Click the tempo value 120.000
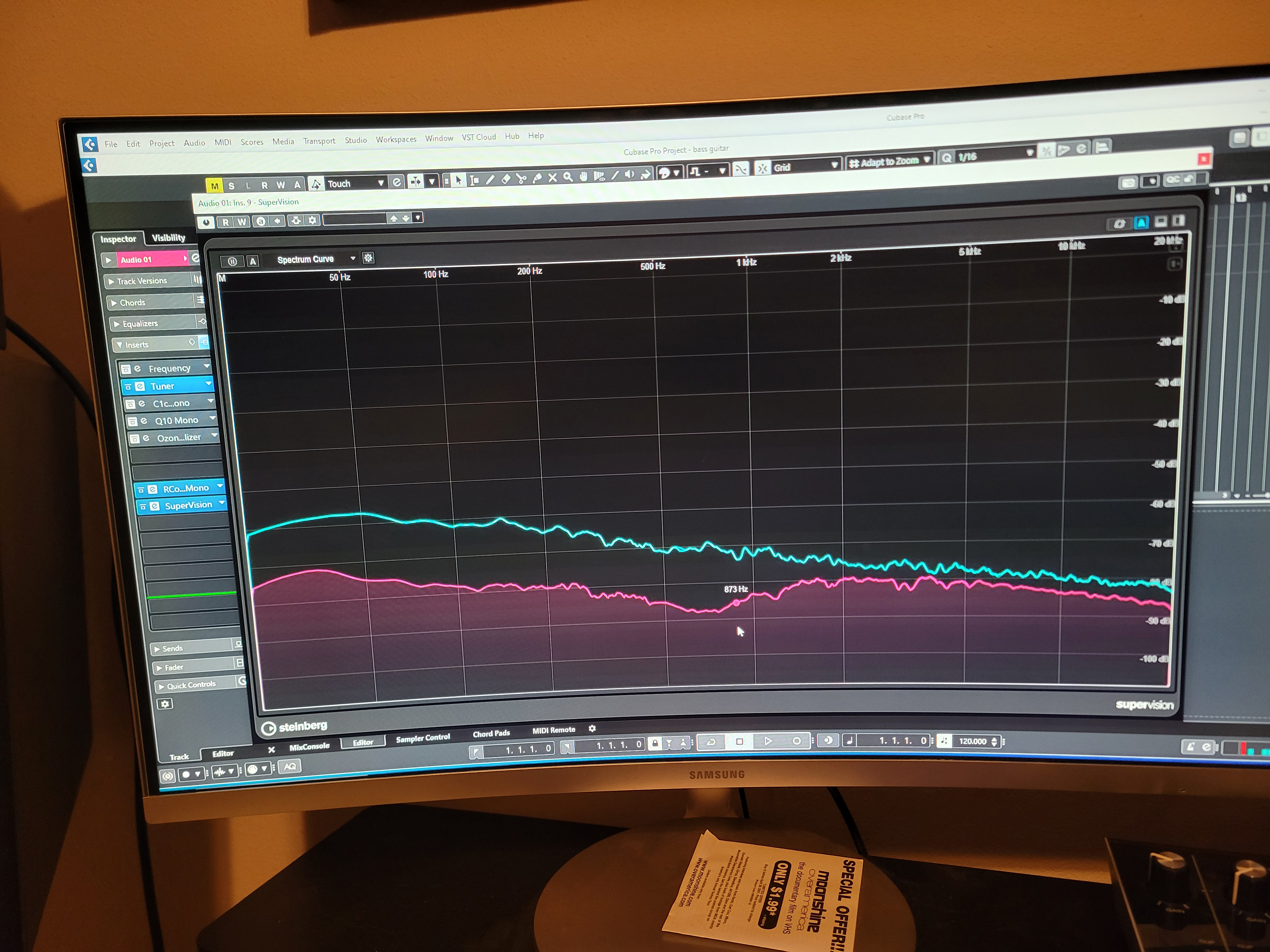This screenshot has width=1270, height=952. point(973,741)
